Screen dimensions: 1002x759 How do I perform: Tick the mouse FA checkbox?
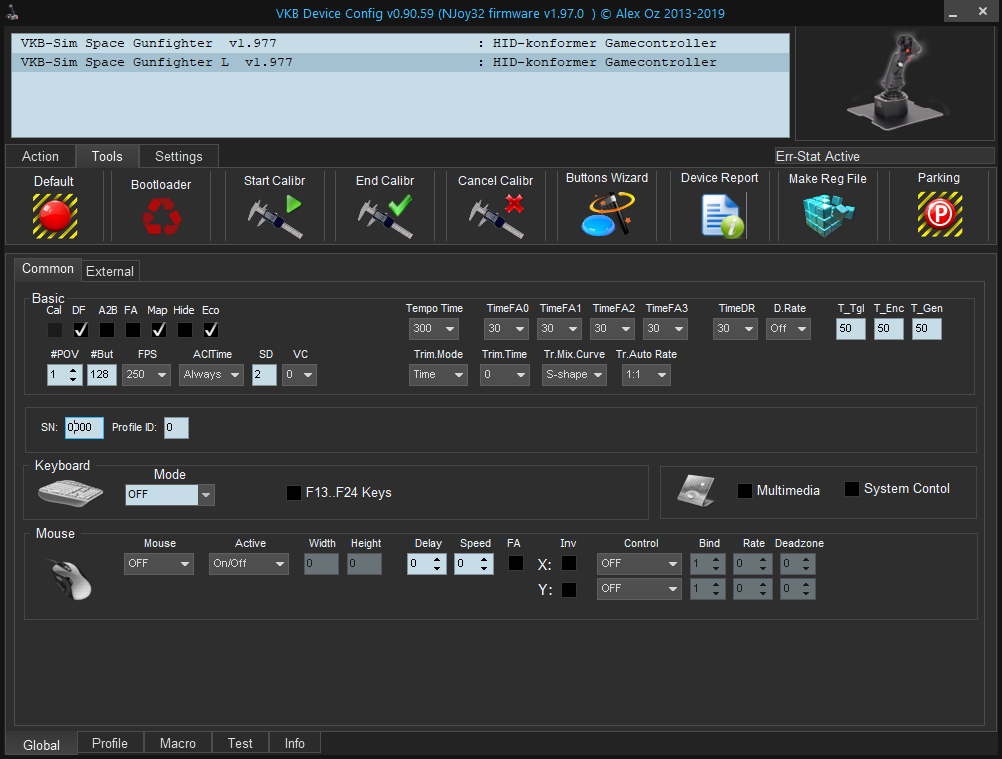(x=516, y=563)
